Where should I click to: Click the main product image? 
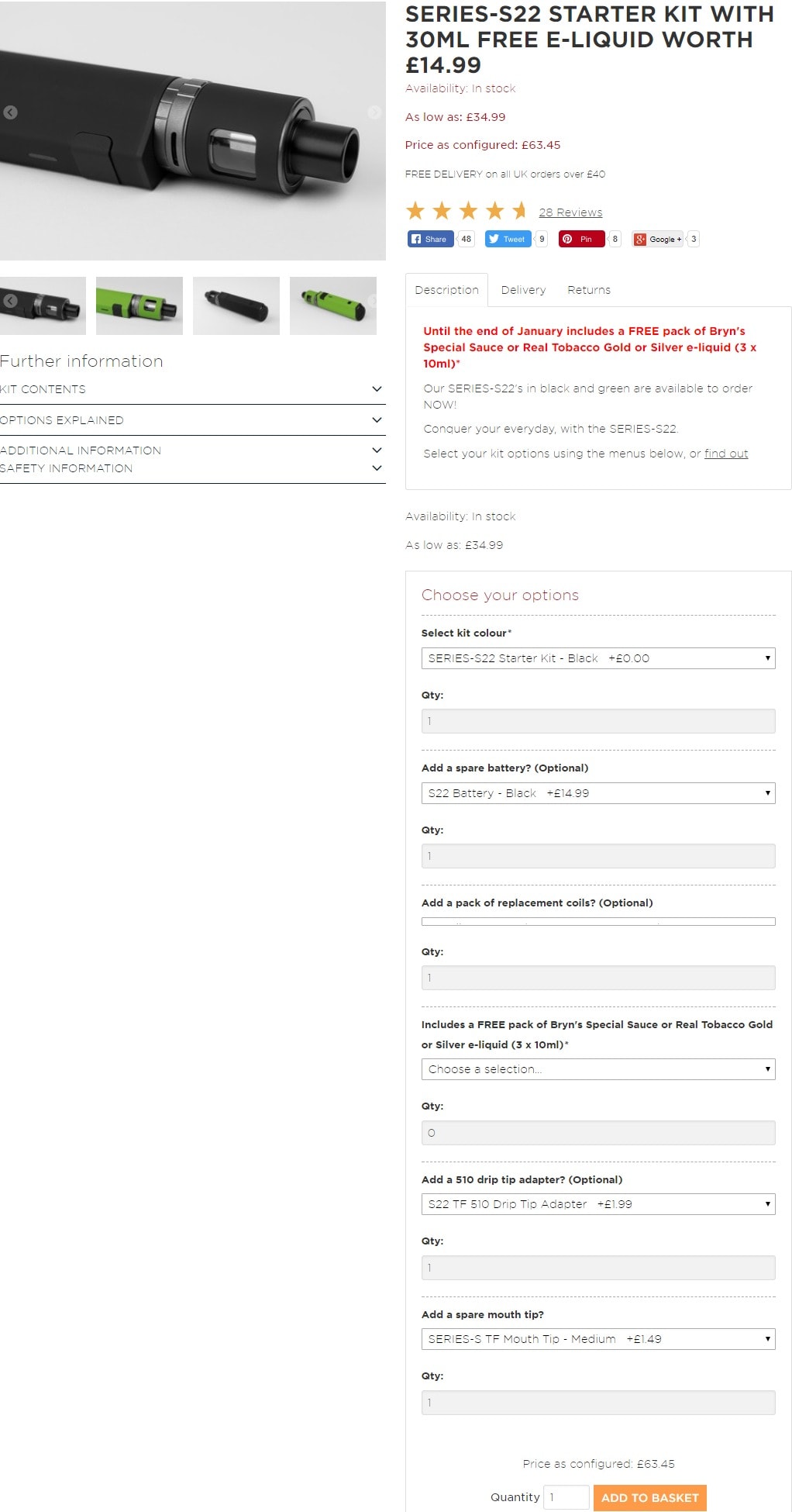coord(192,130)
